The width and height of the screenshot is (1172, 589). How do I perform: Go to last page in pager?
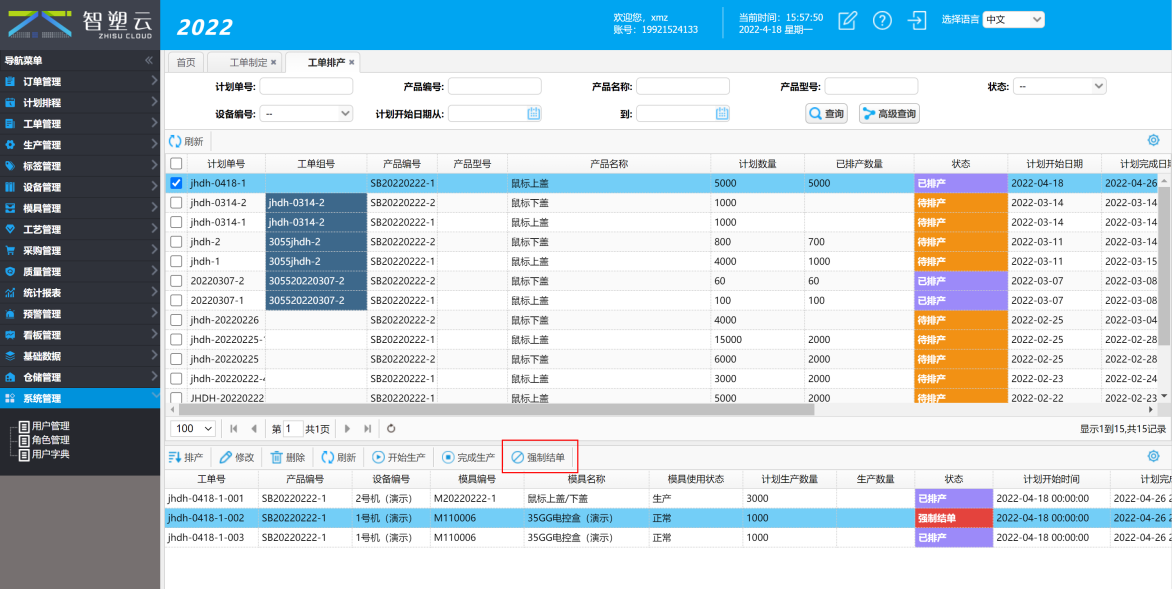pos(367,428)
